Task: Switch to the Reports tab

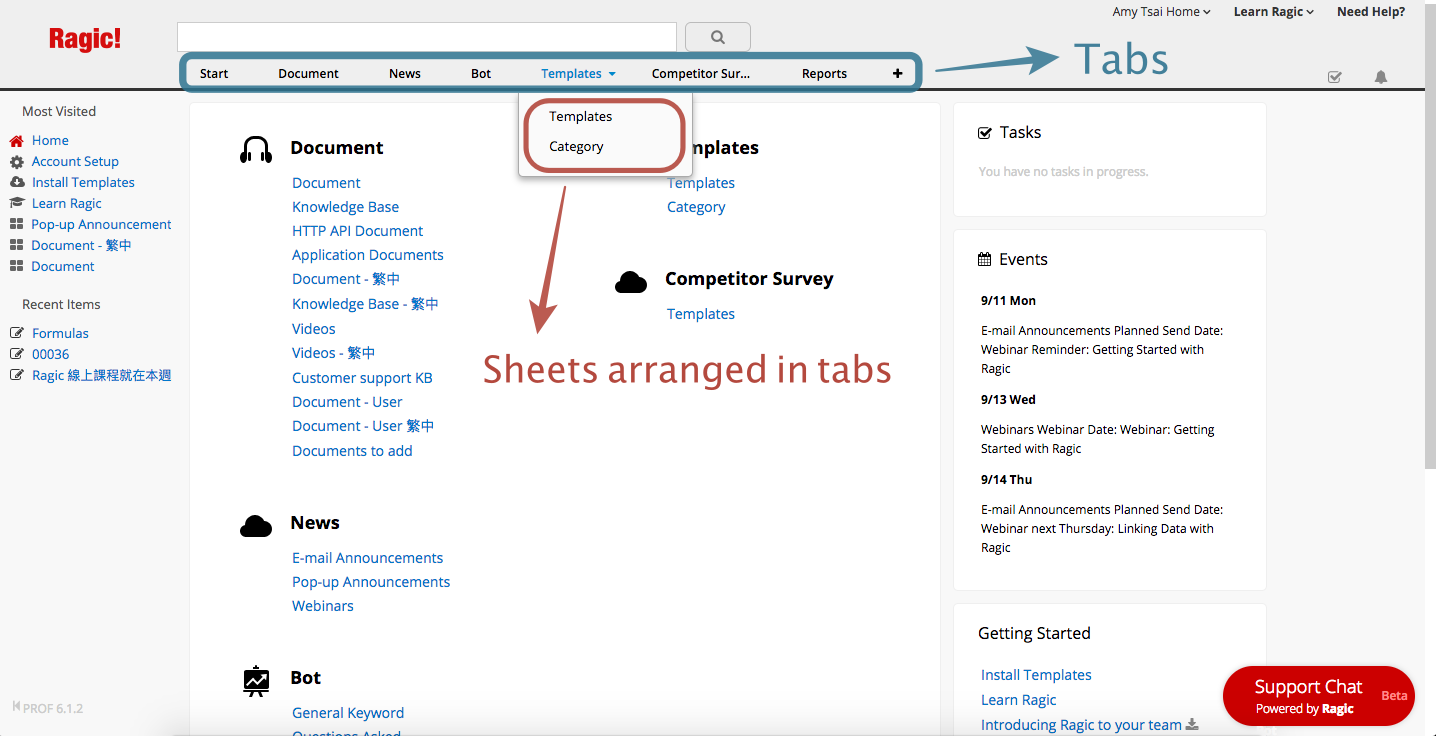Action: pos(824,72)
